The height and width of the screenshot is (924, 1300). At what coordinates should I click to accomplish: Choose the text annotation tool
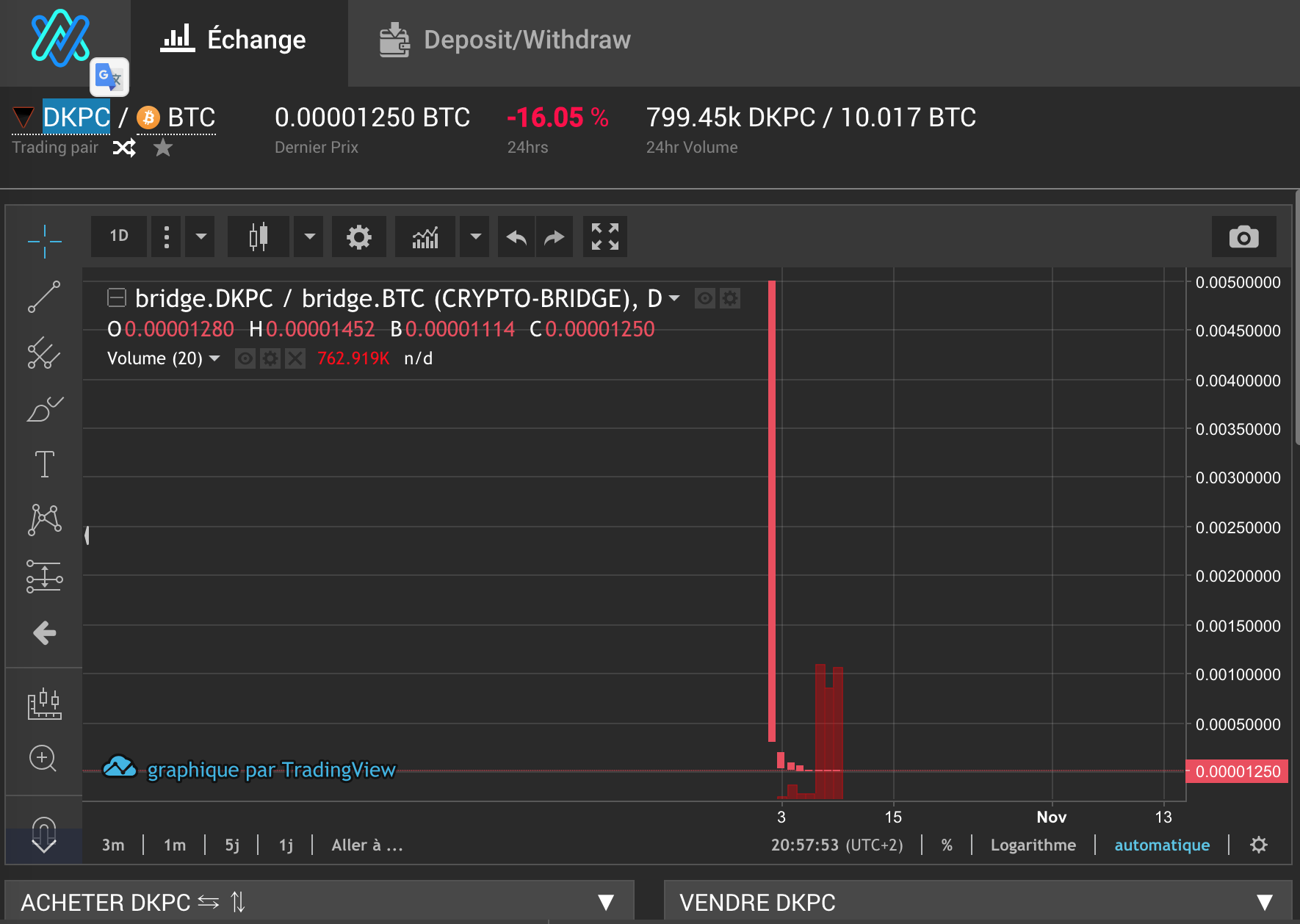pos(44,464)
